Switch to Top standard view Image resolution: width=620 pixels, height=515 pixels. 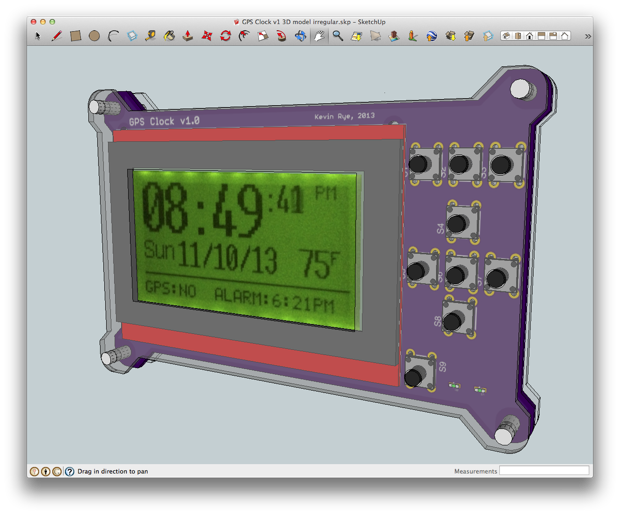(x=518, y=36)
